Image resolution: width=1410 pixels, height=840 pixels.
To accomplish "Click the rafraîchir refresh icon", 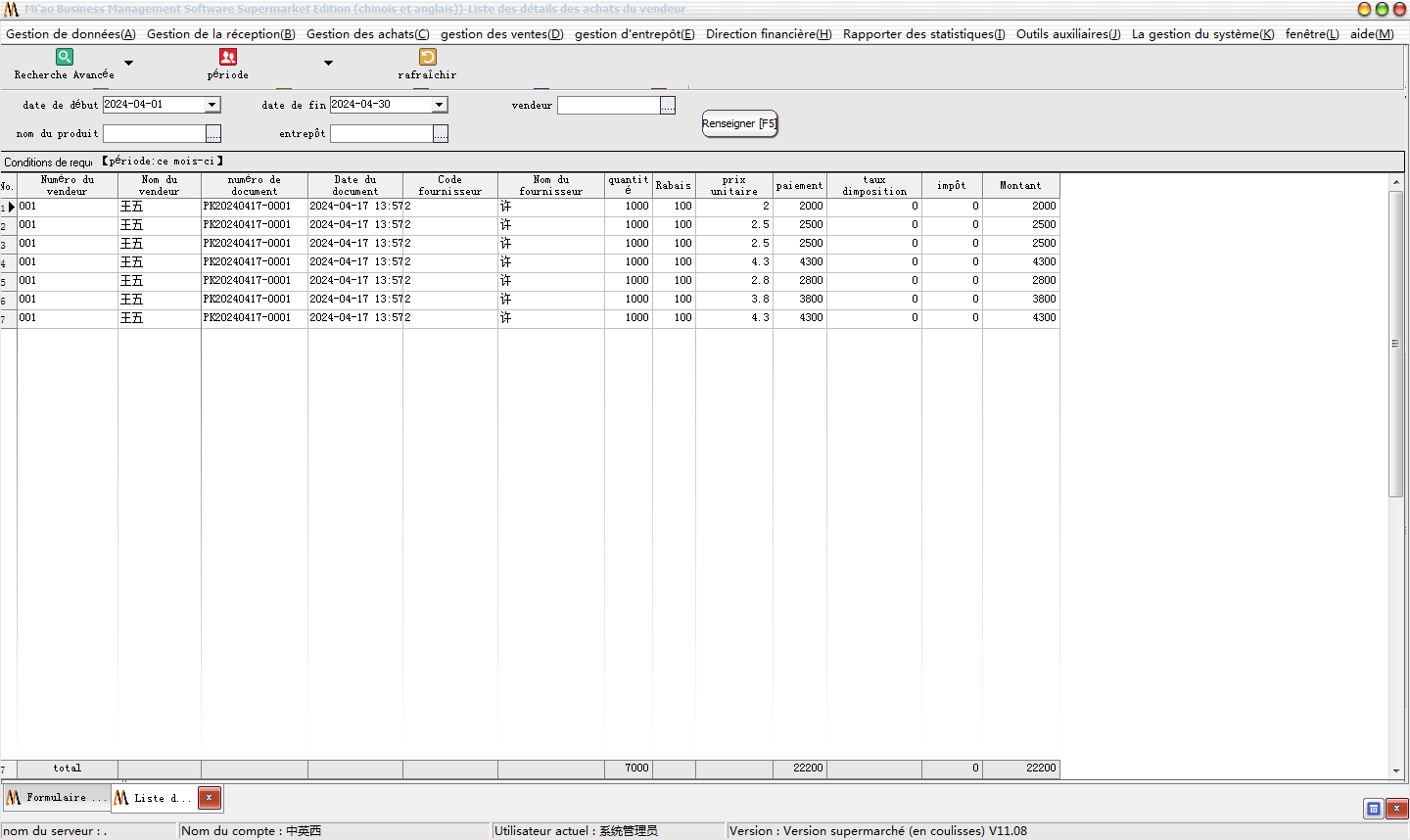I will click(427, 57).
